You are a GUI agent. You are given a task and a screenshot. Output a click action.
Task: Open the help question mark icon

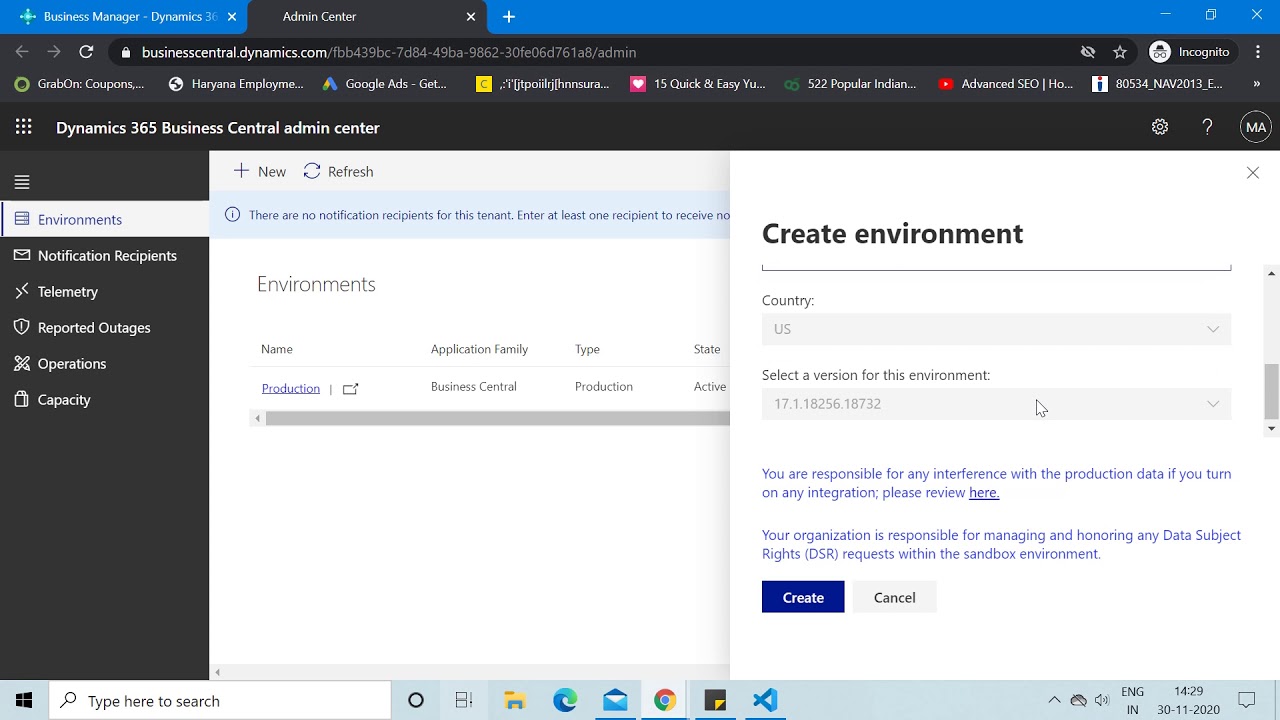tap(1207, 127)
